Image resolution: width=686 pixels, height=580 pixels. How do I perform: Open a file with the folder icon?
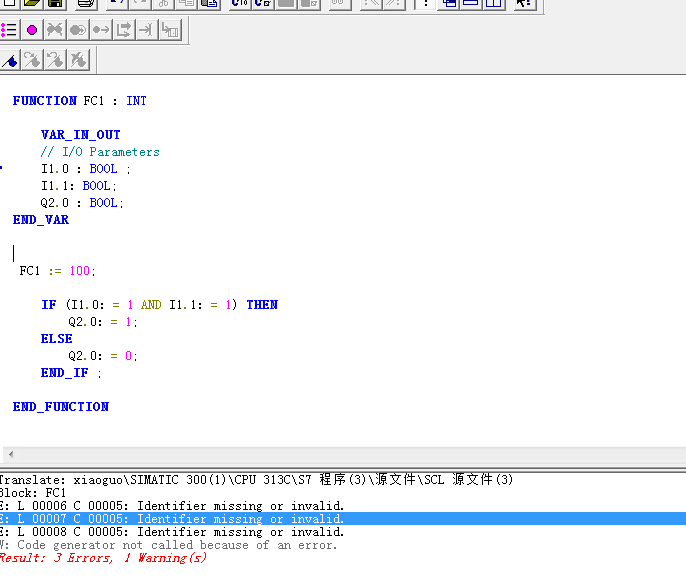[x=32, y=3]
